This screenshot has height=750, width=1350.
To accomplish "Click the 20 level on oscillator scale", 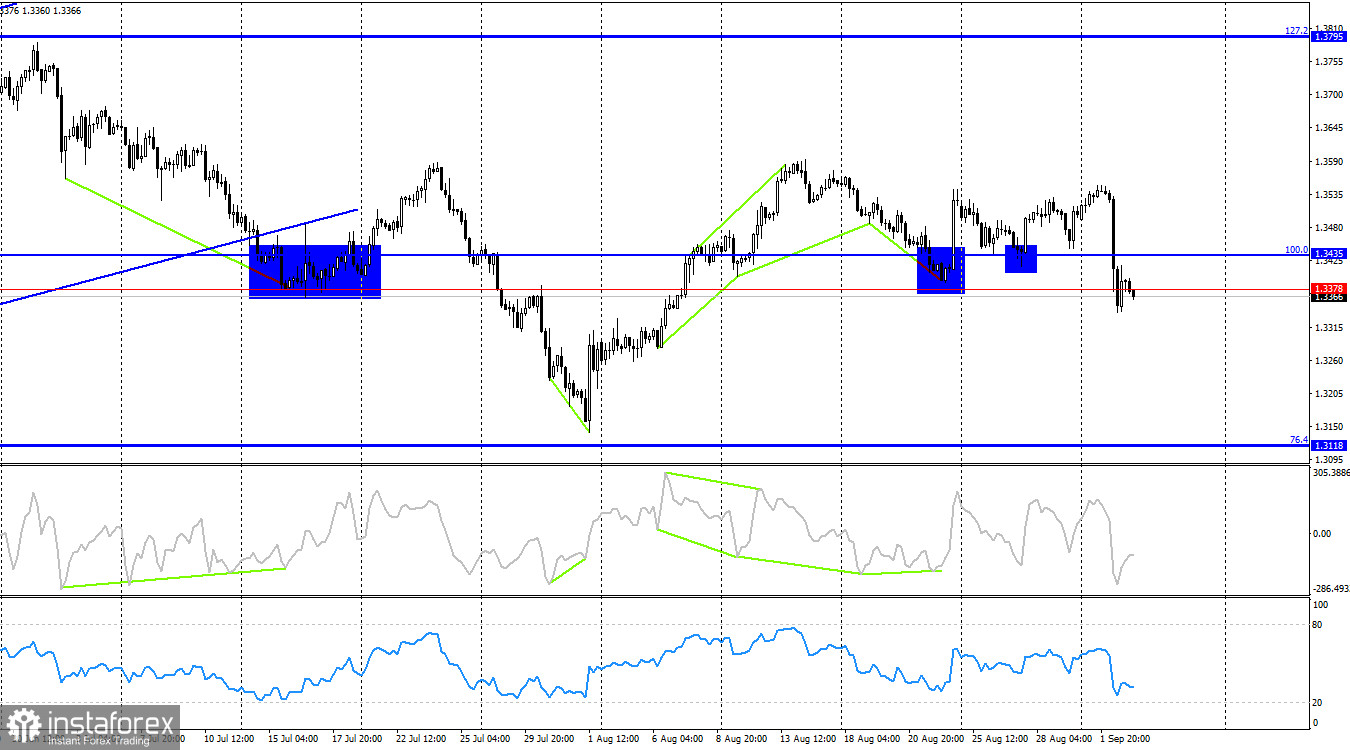I will point(1318,702).
